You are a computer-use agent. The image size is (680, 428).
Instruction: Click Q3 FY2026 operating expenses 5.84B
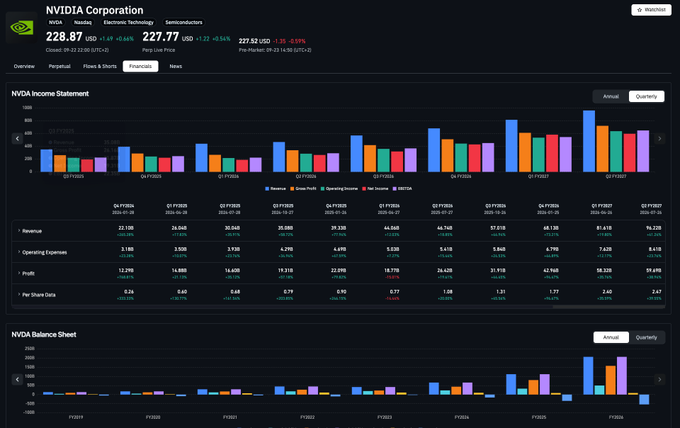pyautogui.click(x=498, y=249)
